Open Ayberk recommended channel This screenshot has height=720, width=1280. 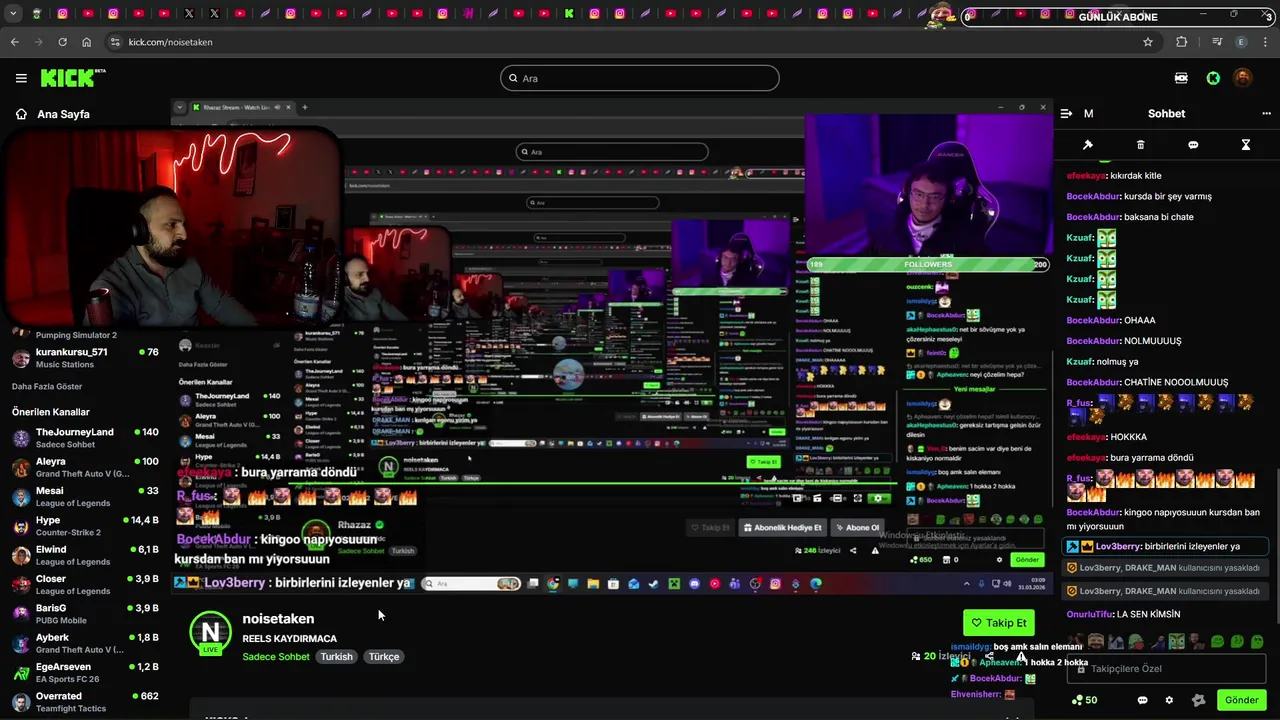click(85, 643)
